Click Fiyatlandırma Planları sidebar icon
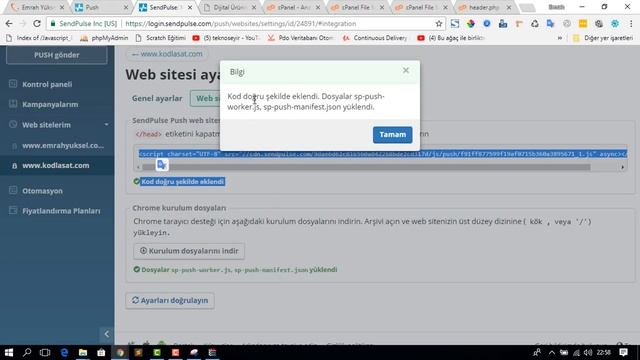The height and width of the screenshot is (360, 640). point(13,210)
